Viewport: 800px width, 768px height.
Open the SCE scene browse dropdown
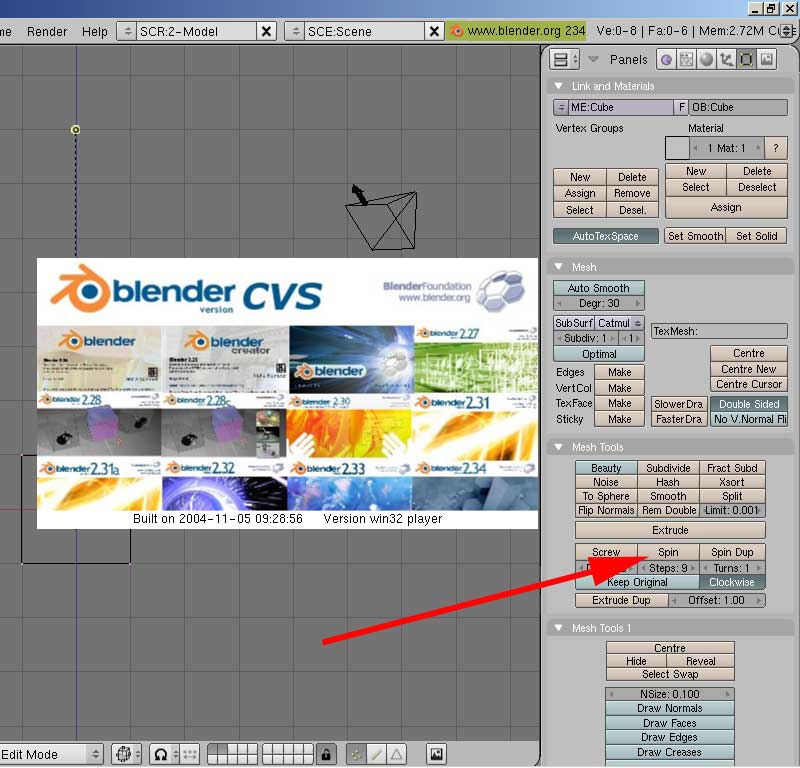click(294, 31)
